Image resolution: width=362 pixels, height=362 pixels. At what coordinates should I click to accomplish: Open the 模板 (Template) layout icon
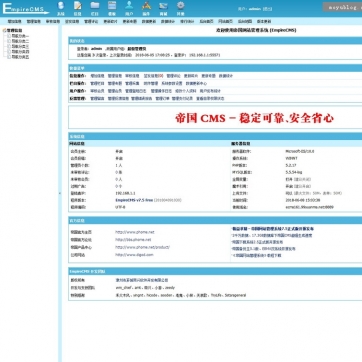[x=112, y=5]
